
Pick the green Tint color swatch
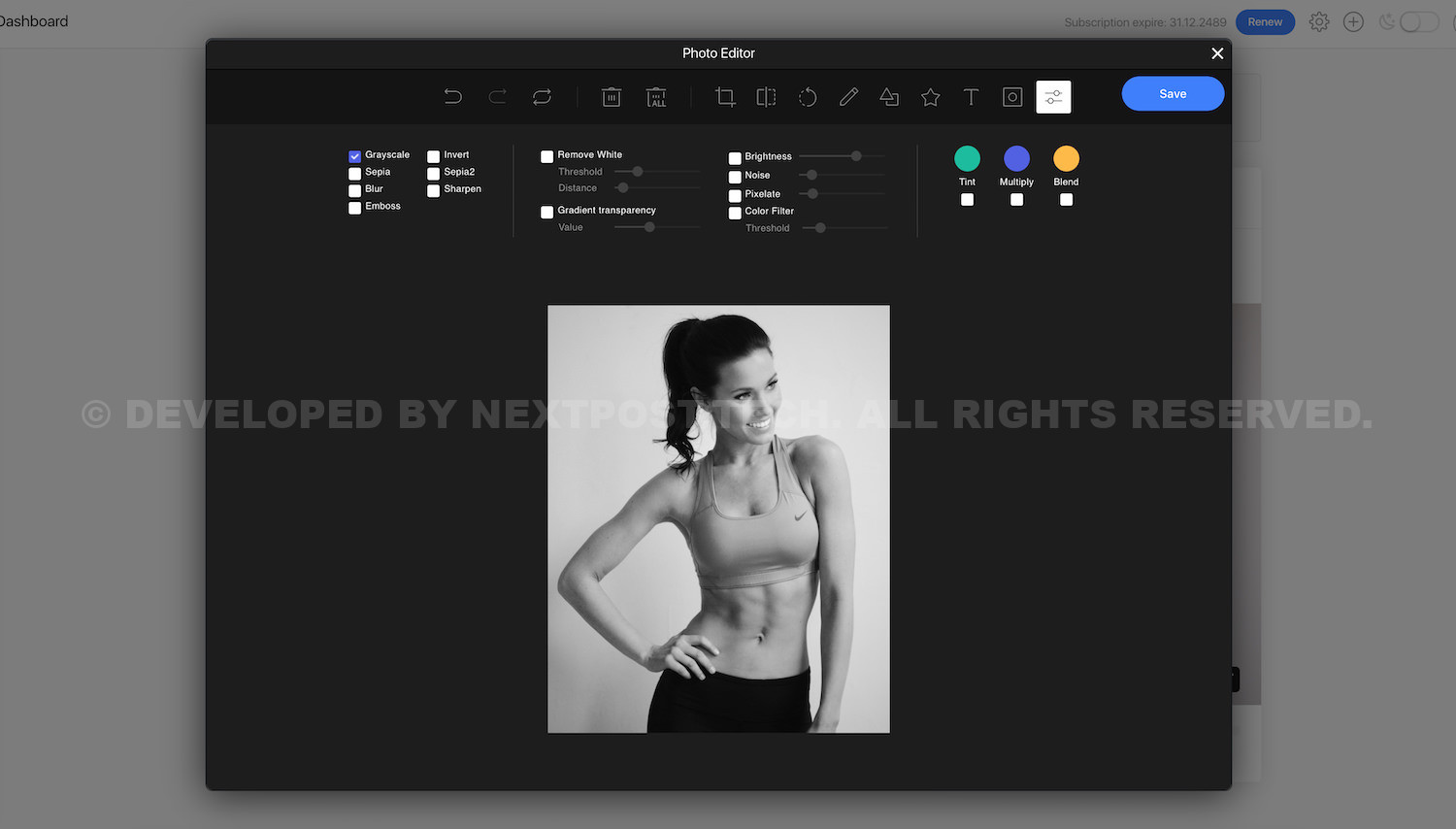pos(967,158)
